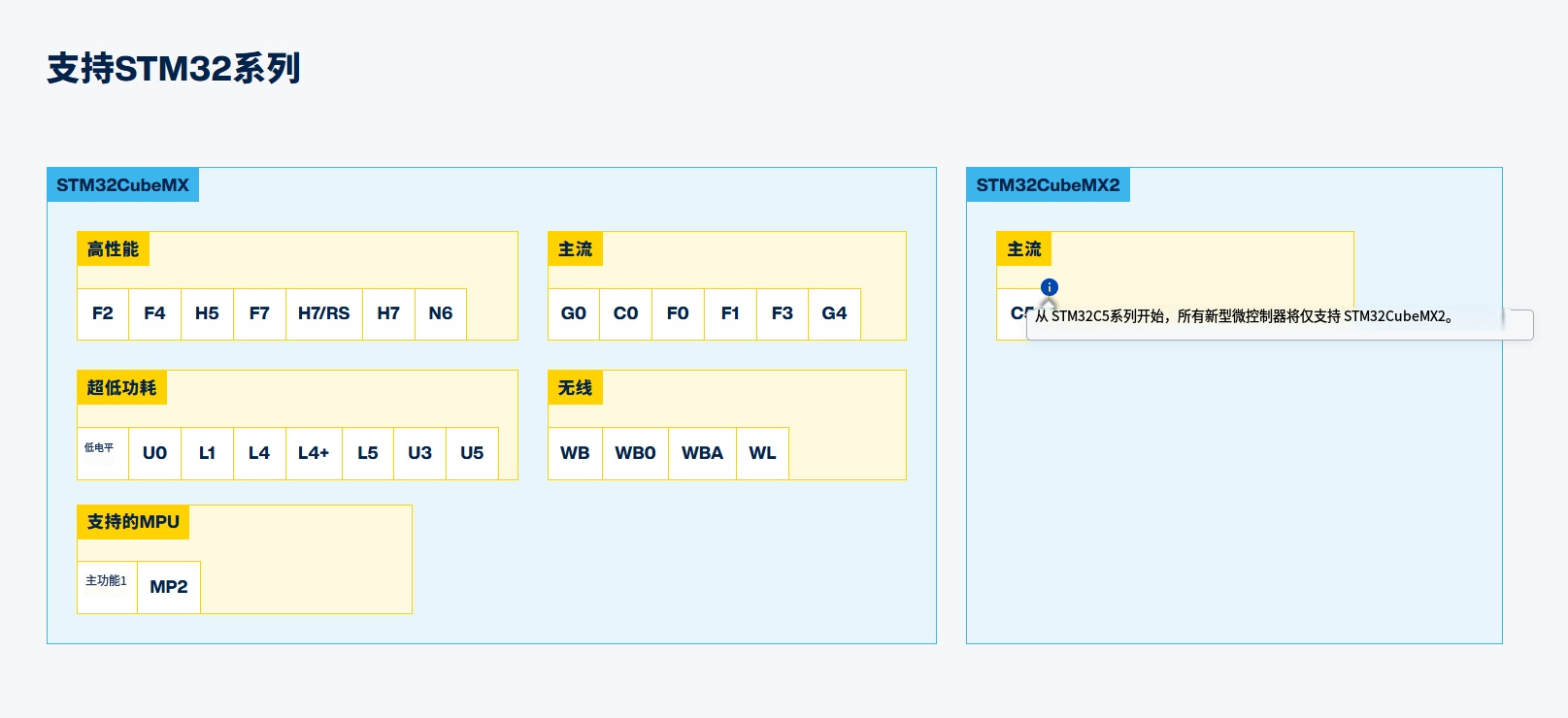Select the L4+ series tile
Image resolution: width=1568 pixels, height=718 pixels.
[314, 453]
